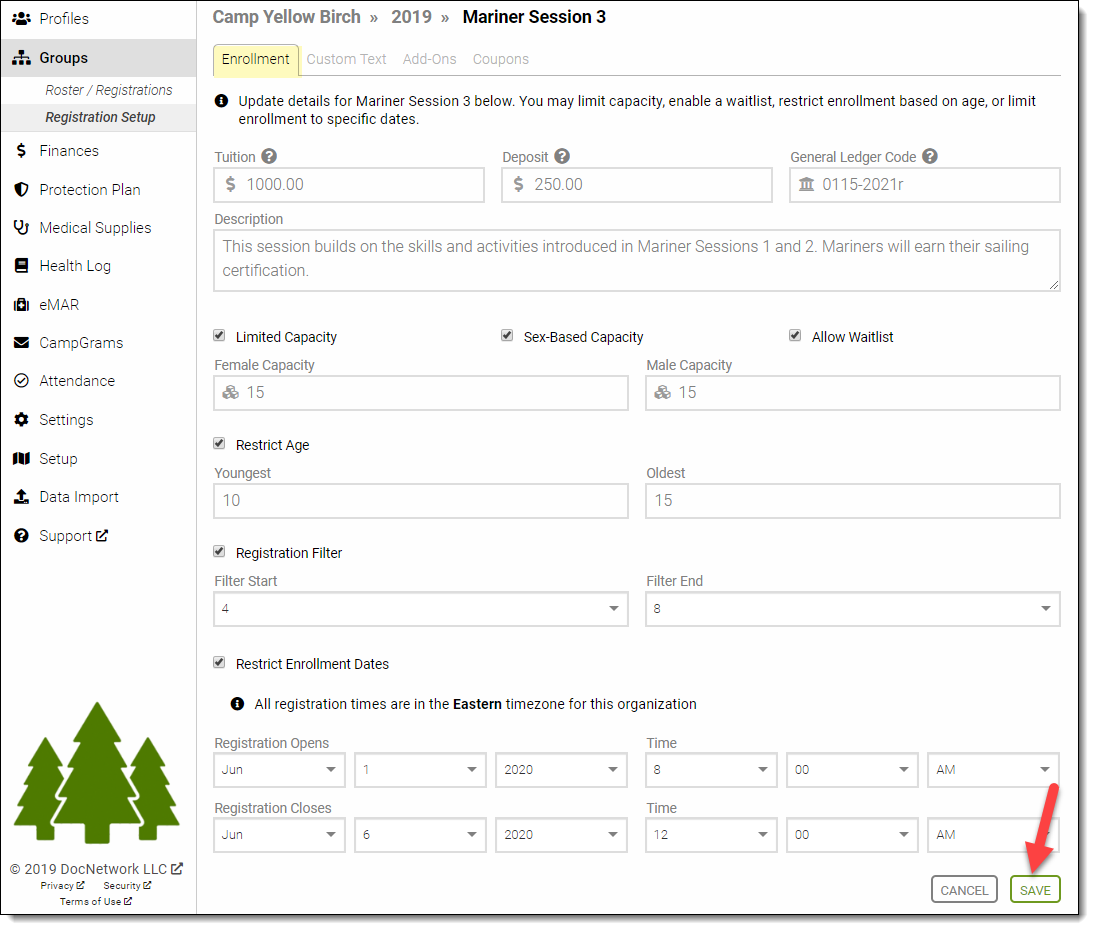The image size is (1094, 930).
Task: Click the Medical Supplies stethoscope icon
Action: click(21, 228)
